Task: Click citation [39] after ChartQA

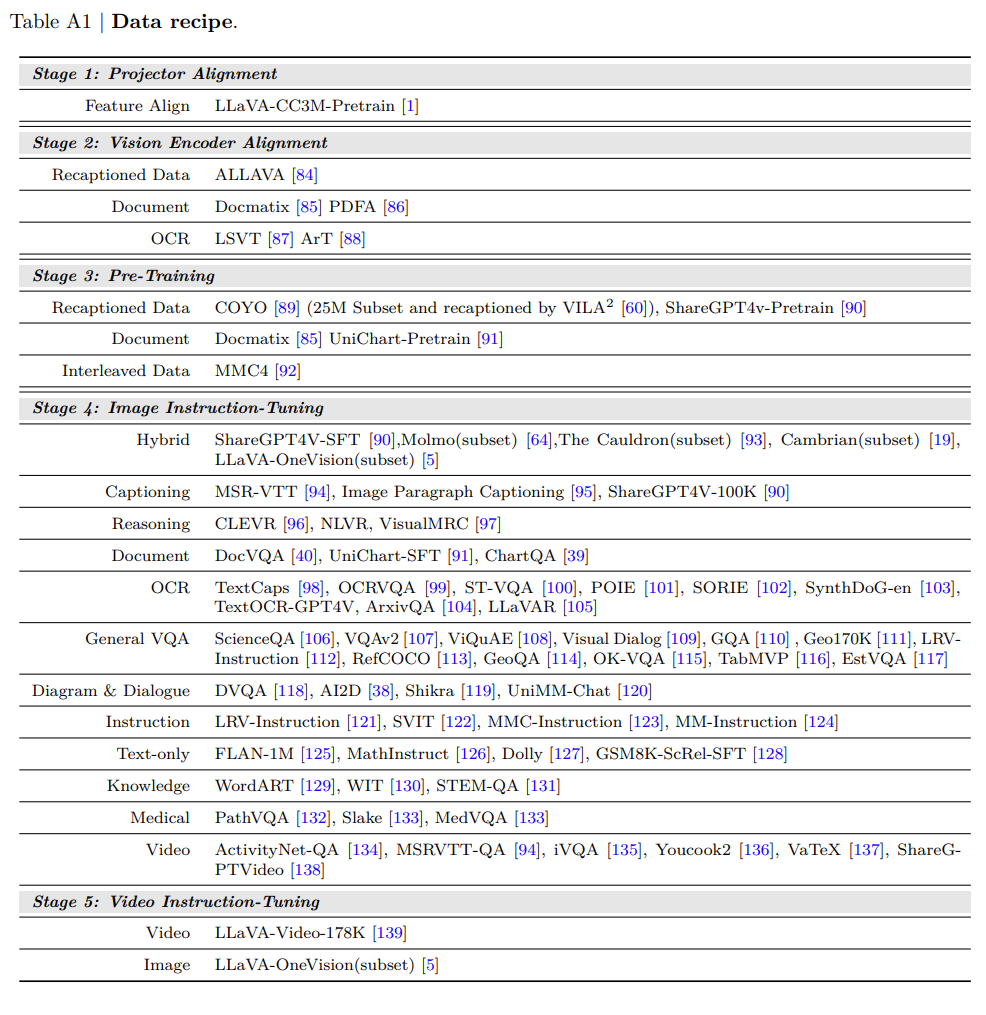Action: tap(576, 556)
